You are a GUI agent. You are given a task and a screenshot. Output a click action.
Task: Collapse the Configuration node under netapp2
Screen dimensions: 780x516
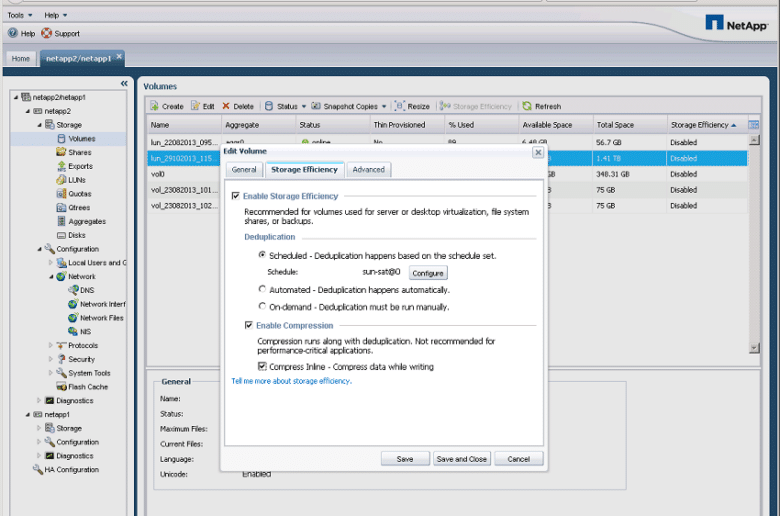click(40, 249)
